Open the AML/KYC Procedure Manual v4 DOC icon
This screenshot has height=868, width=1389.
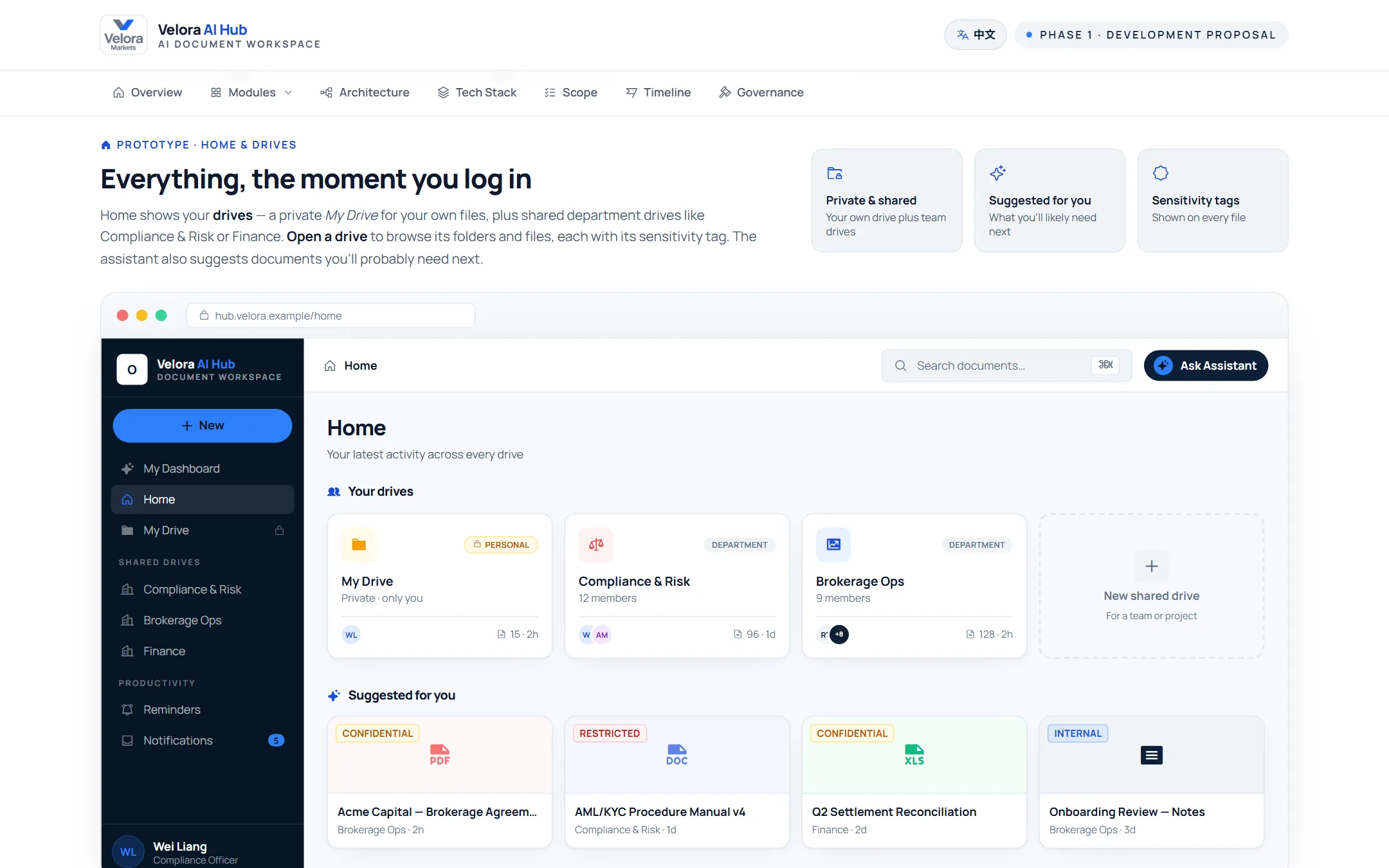(677, 755)
